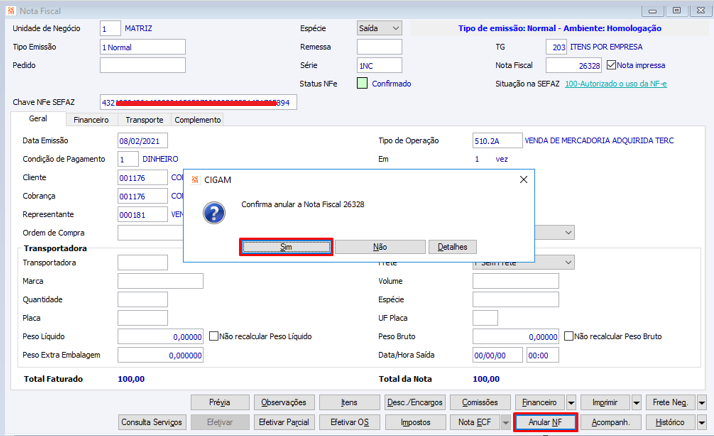Open the Histórico dropdown arrow
The width and height of the screenshot is (714, 436).
pos(702,422)
